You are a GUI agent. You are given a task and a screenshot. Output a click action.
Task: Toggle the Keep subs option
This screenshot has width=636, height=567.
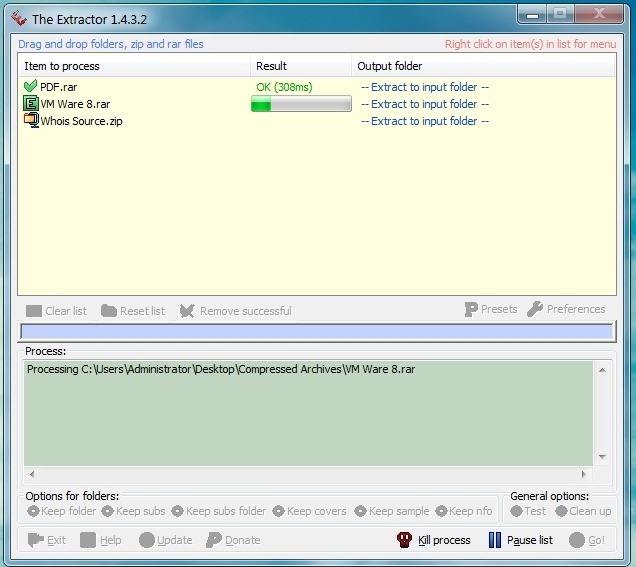(x=133, y=511)
